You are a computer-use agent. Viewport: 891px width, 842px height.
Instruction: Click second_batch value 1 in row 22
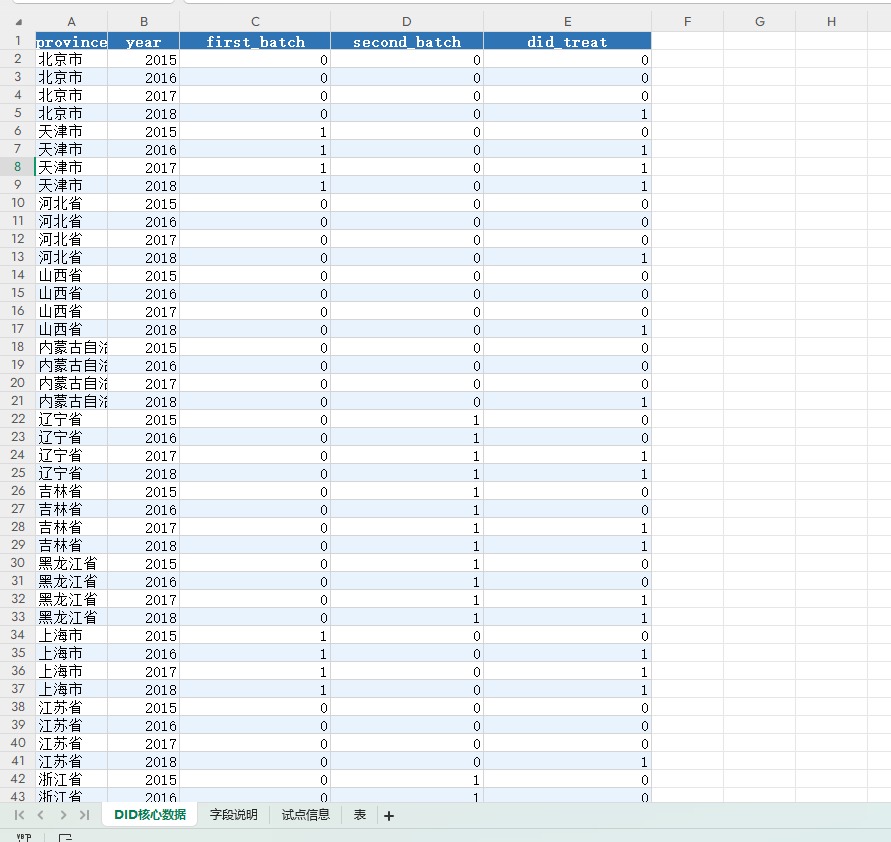(407, 419)
